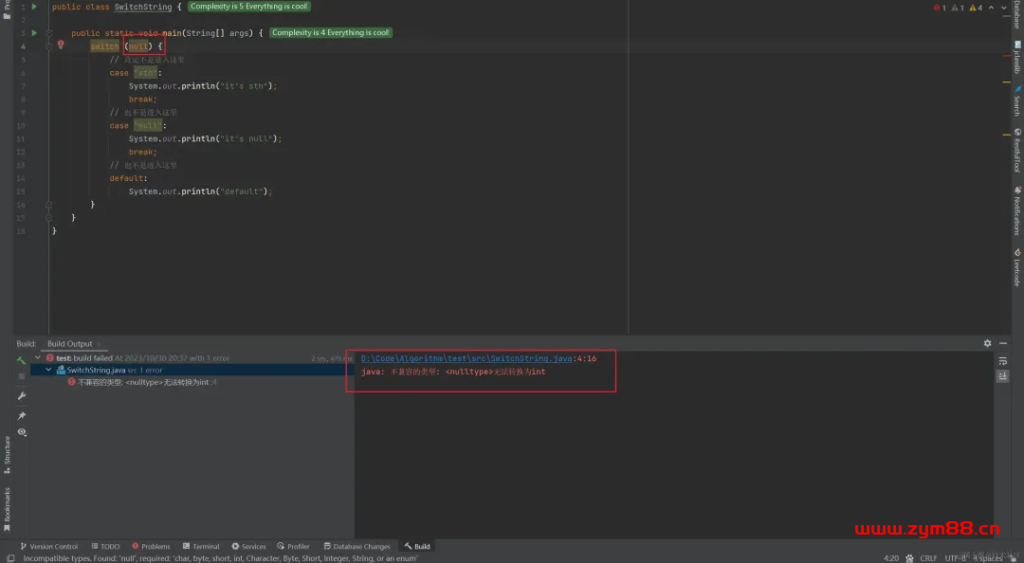
Task: Toggle scroll to end in build output
Action: click(x=1004, y=376)
